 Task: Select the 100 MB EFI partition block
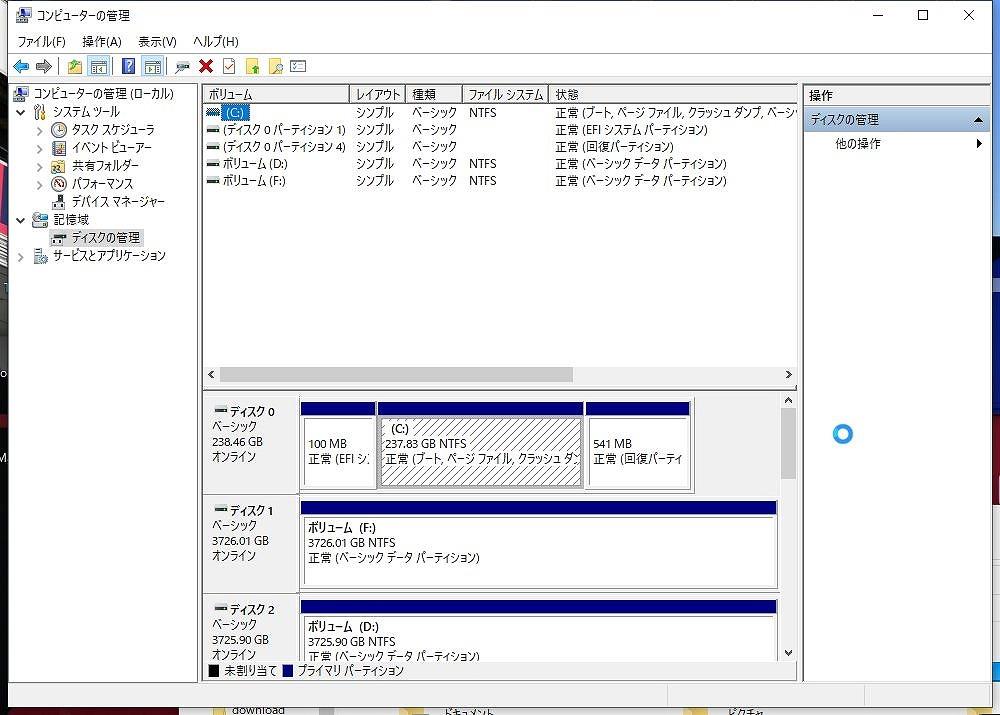click(338, 446)
